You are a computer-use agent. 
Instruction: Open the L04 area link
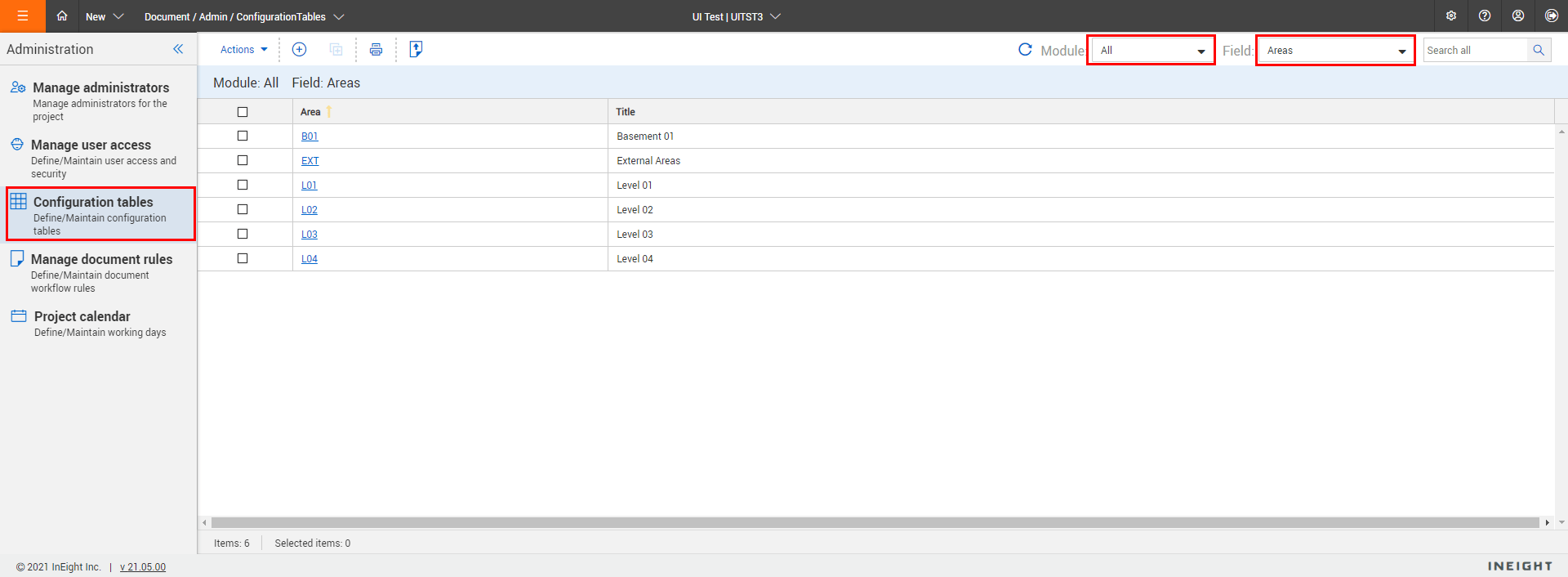[310, 259]
